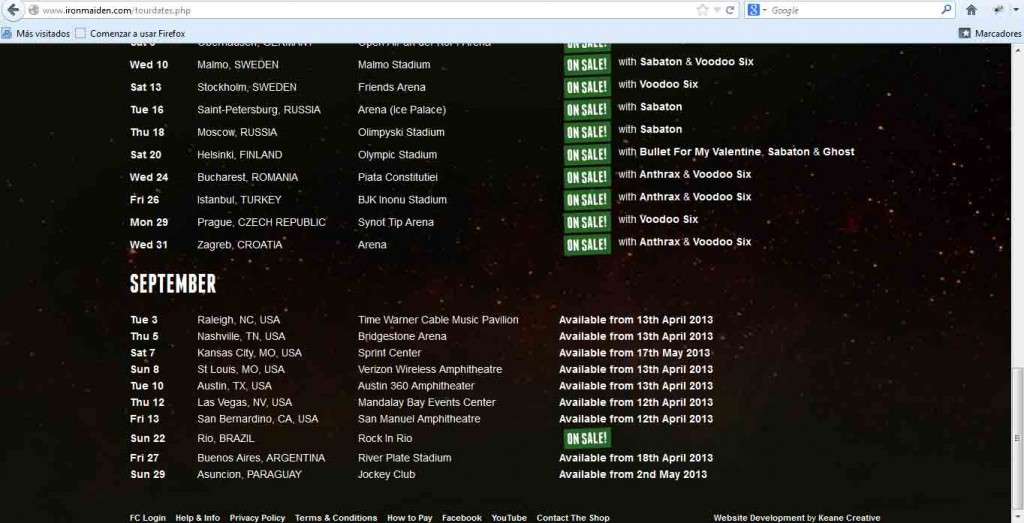Click the vertical scrollbar thumb
Image resolution: width=1024 pixels, height=523 pixels.
click(1017, 438)
